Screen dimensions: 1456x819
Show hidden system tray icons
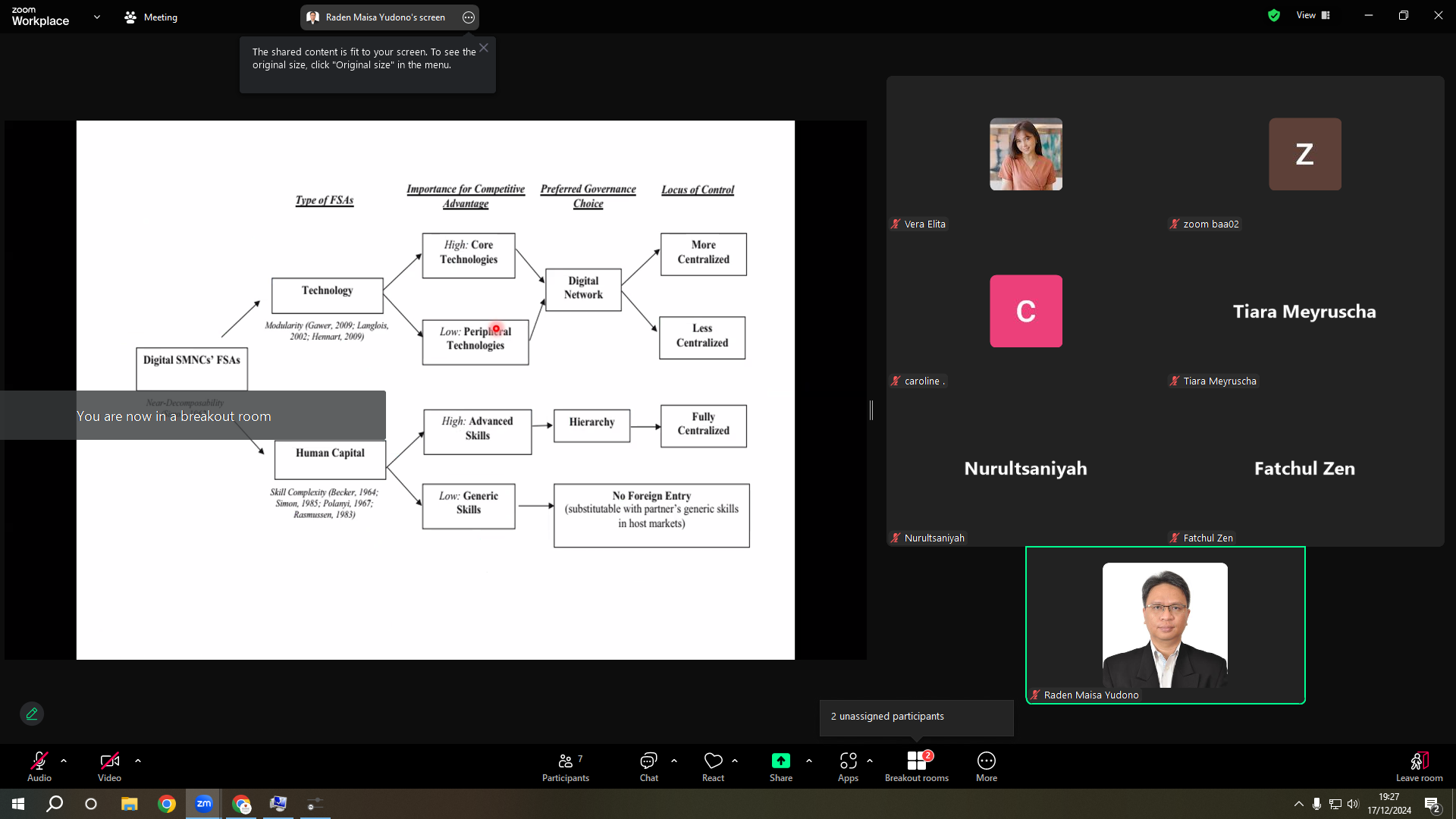(x=1299, y=804)
